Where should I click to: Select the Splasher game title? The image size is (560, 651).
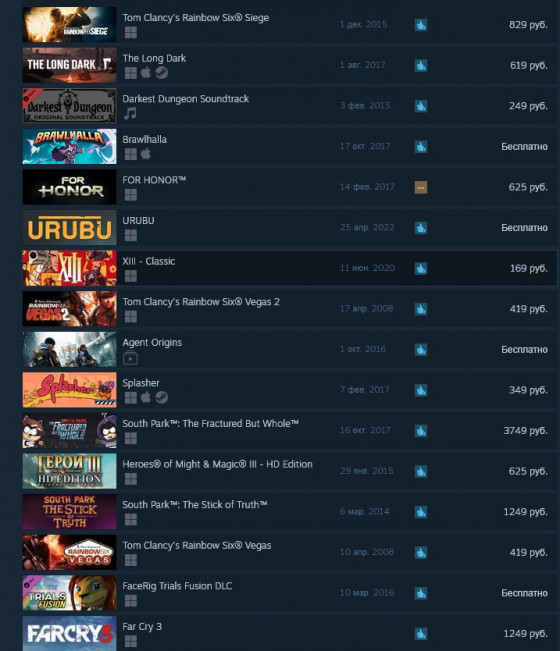click(141, 383)
